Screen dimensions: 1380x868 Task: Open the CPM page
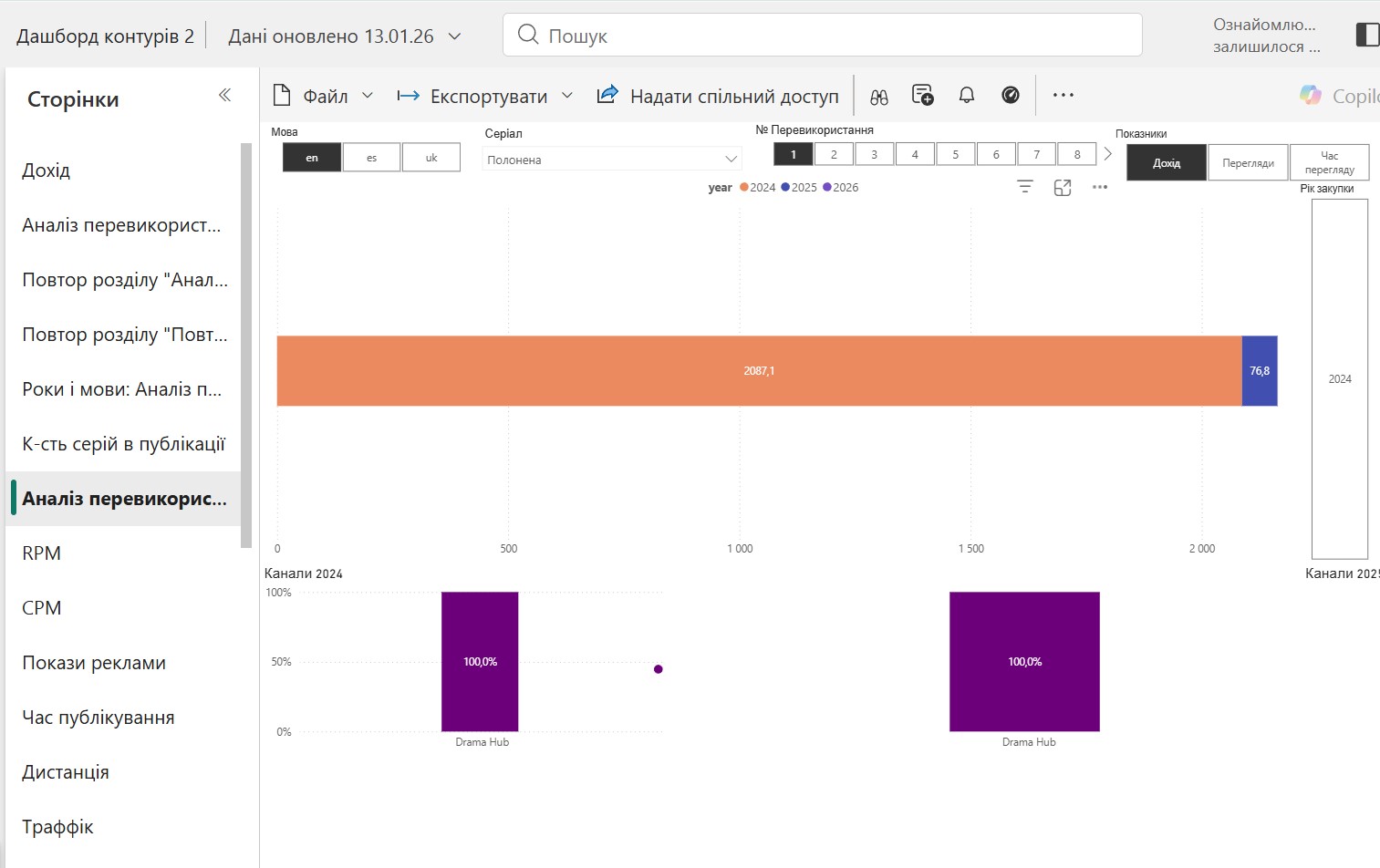123,607
